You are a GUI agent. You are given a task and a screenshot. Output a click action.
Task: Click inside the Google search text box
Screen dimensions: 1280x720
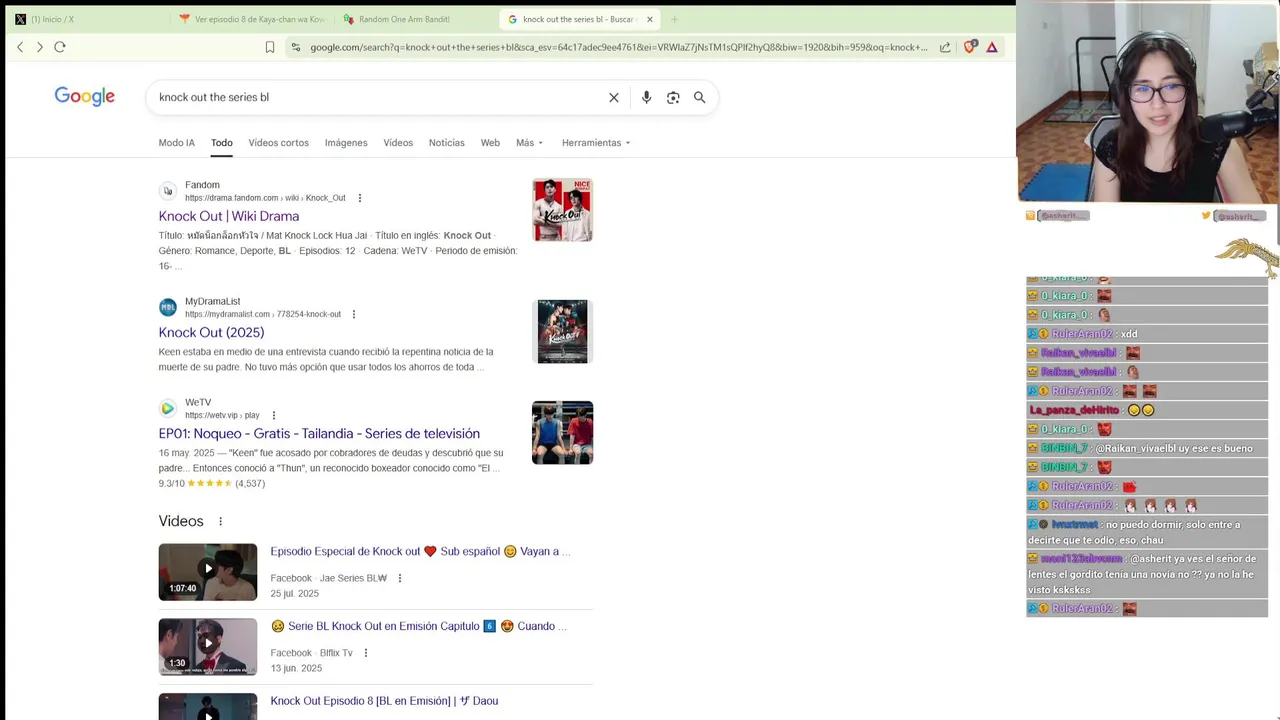(380, 97)
